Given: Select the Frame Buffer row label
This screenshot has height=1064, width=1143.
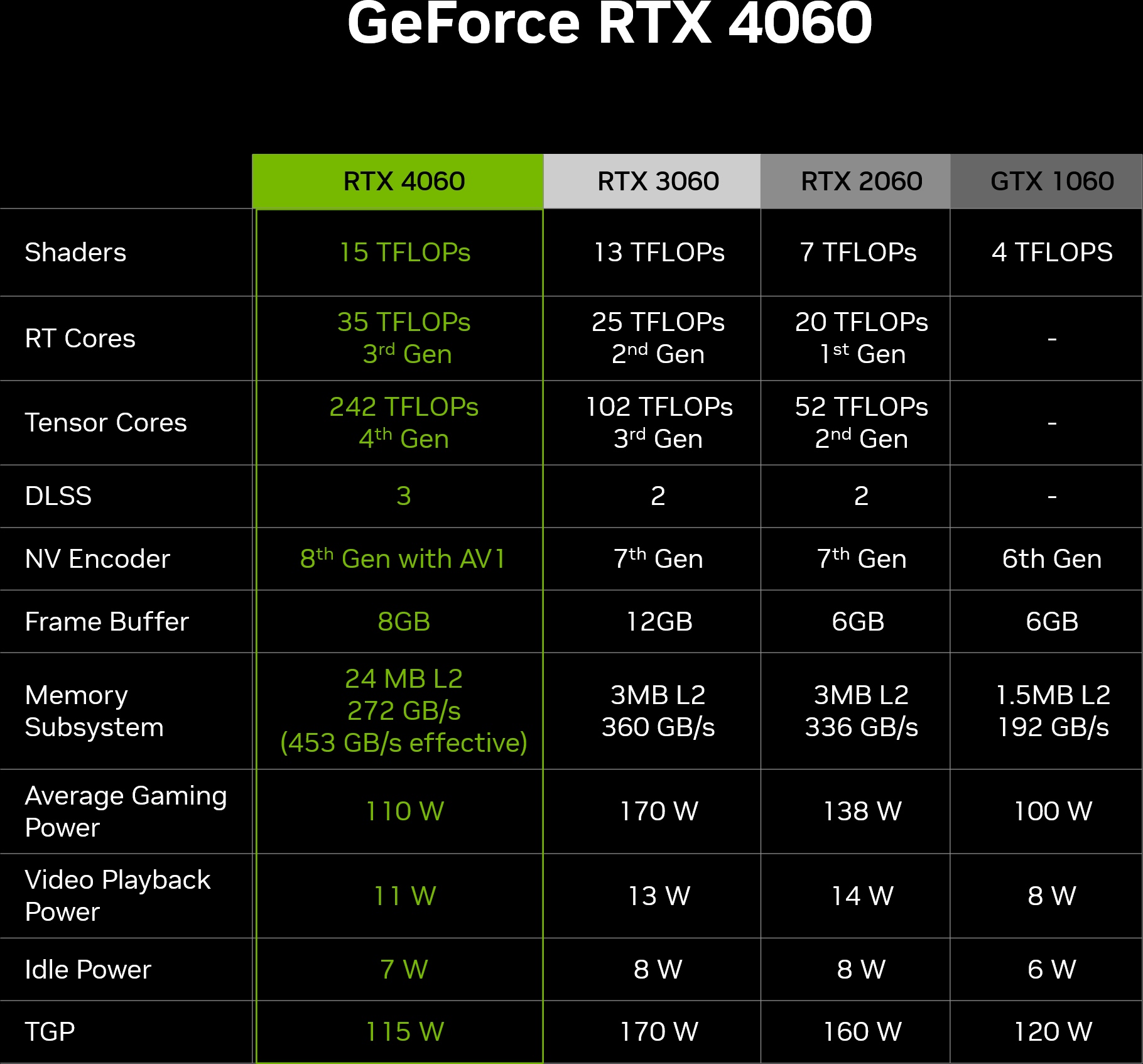Looking at the screenshot, I should click(107, 622).
